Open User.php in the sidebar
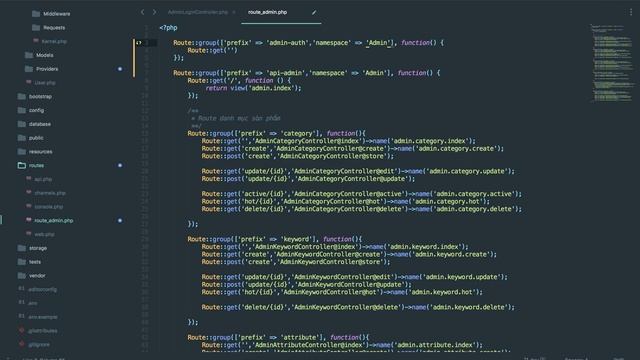The width and height of the screenshot is (640, 360). tap(45, 83)
